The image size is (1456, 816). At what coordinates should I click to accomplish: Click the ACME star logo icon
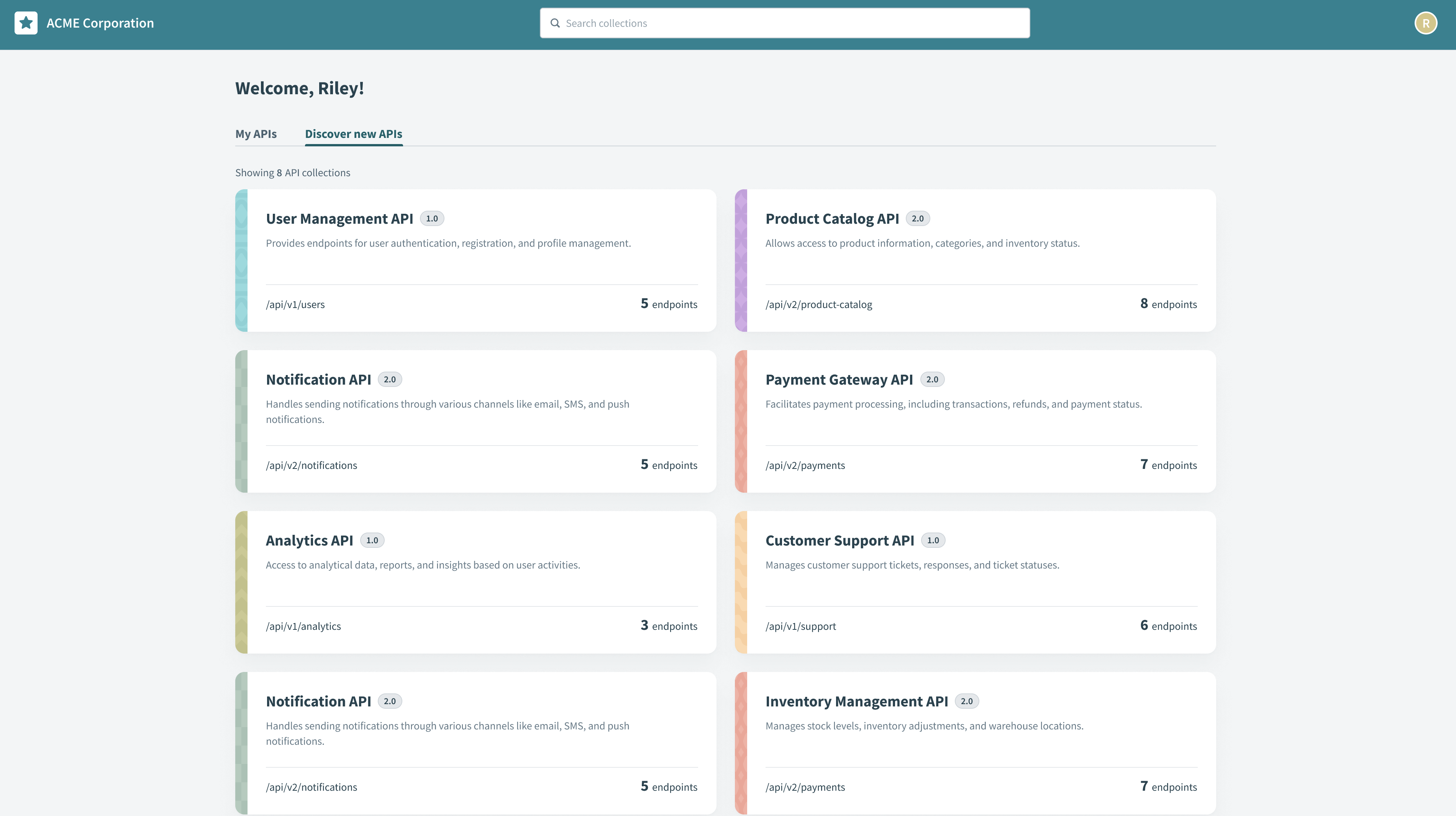pos(25,23)
